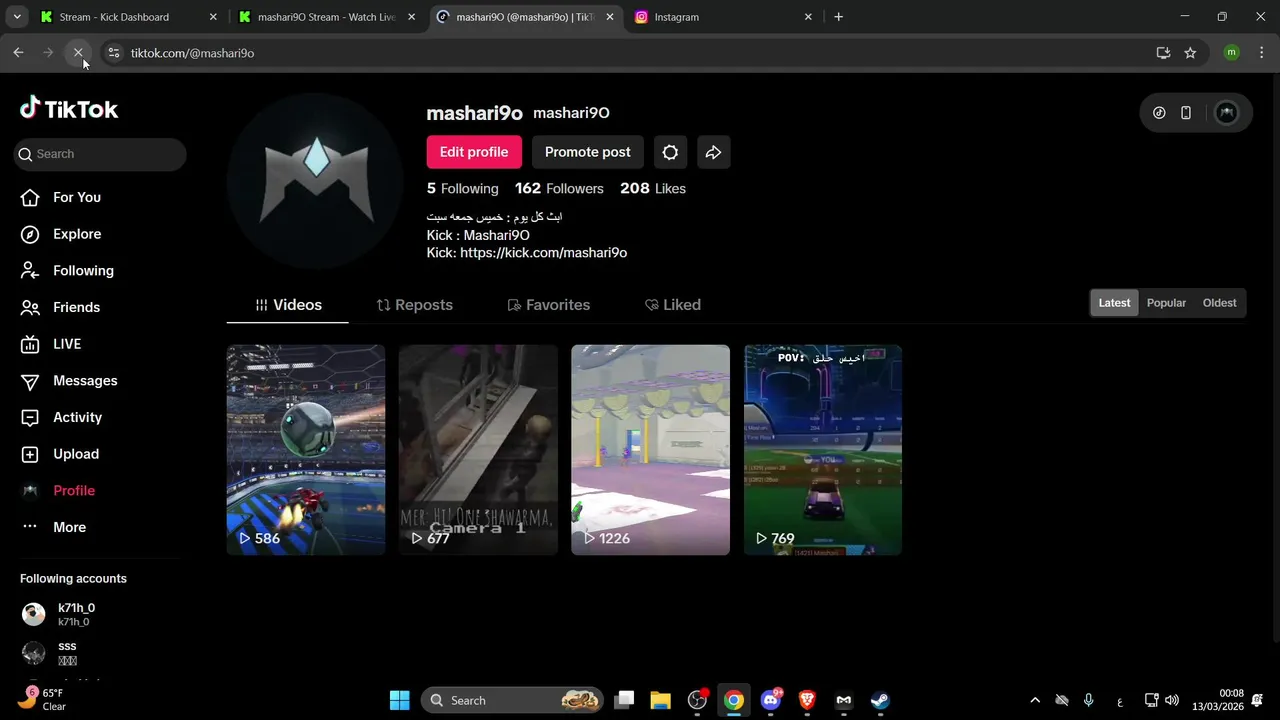Screen dimensions: 1280x720
Task: Go back in Chrome history
Action: [18, 53]
